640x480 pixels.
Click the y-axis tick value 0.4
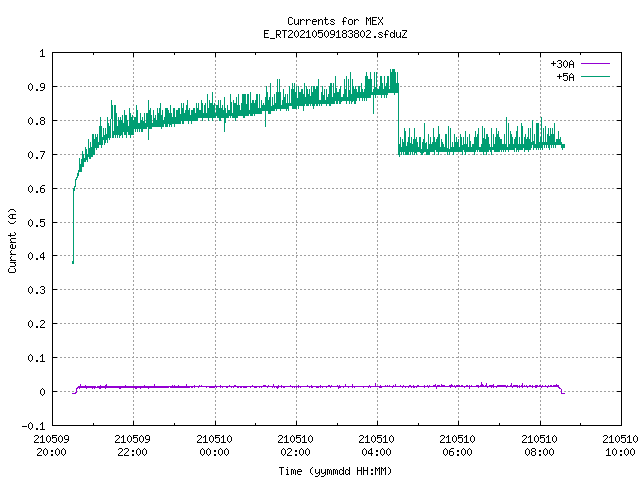click(36, 256)
